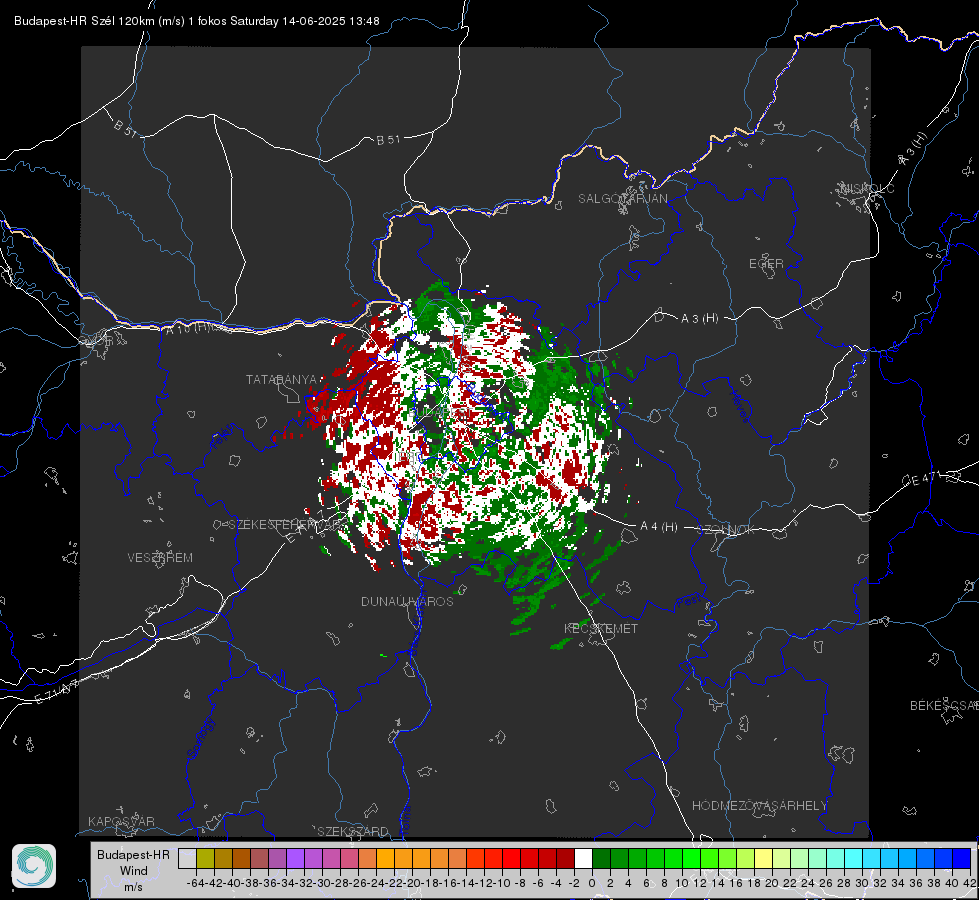The width and height of the screenshot is (979, 900).
Task: Click the EGER city label
Action: tap(766, 264)
